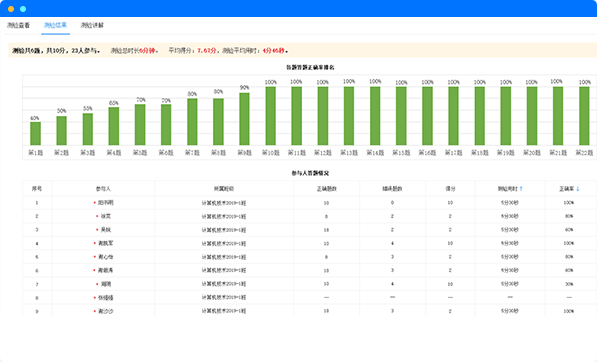Viewport: 597px width, 362px height.
Task: Click the 答题正确率排名 chart title
Action: (310, 67)
